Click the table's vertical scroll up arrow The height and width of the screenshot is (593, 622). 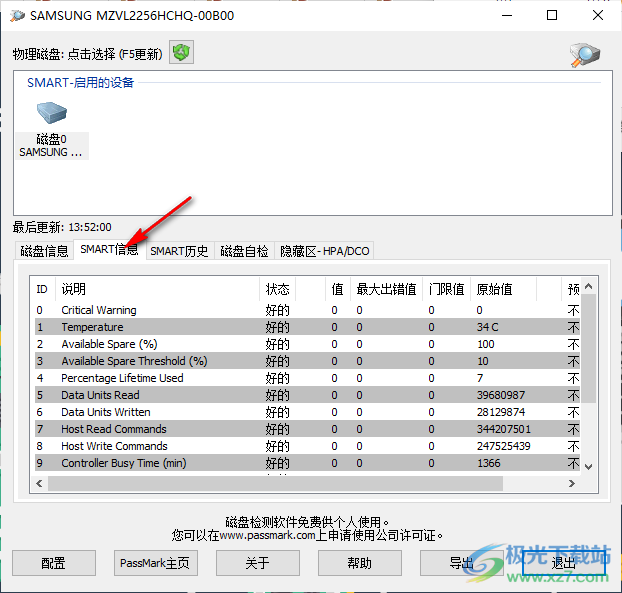(589, 286)
